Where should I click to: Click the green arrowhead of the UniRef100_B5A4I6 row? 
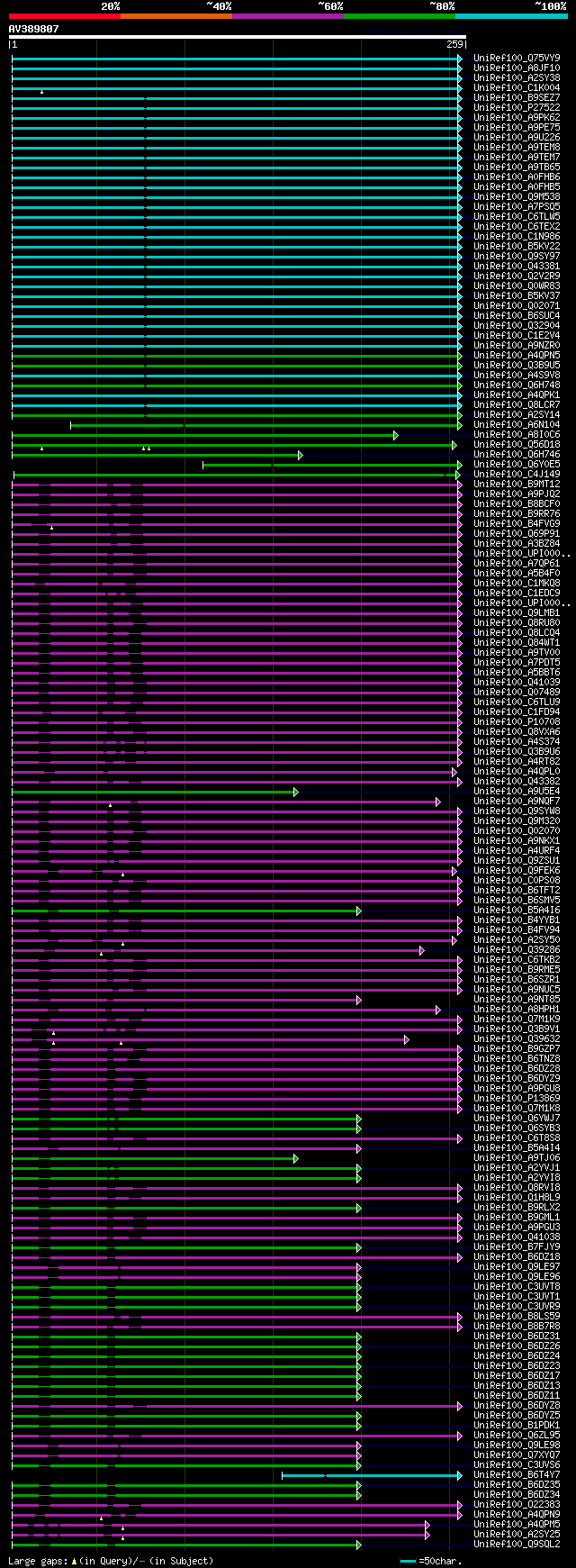pos(358,911)
